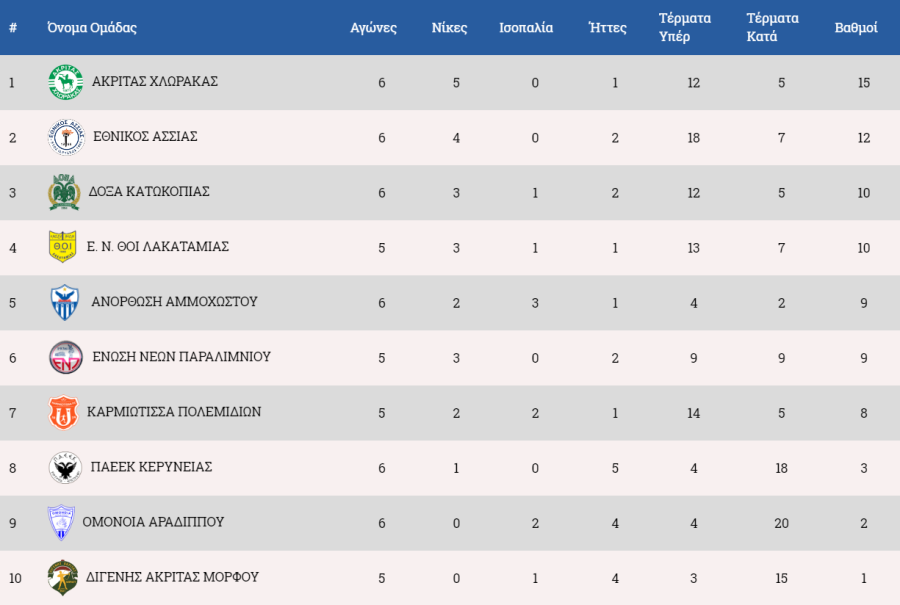This screenshot has width=900, height=605.
Task: Open team name ΑΝΟΡΘΩΣΗ ΑΜΜΟΧΩΣΤΟΥ
Action: 174,302
